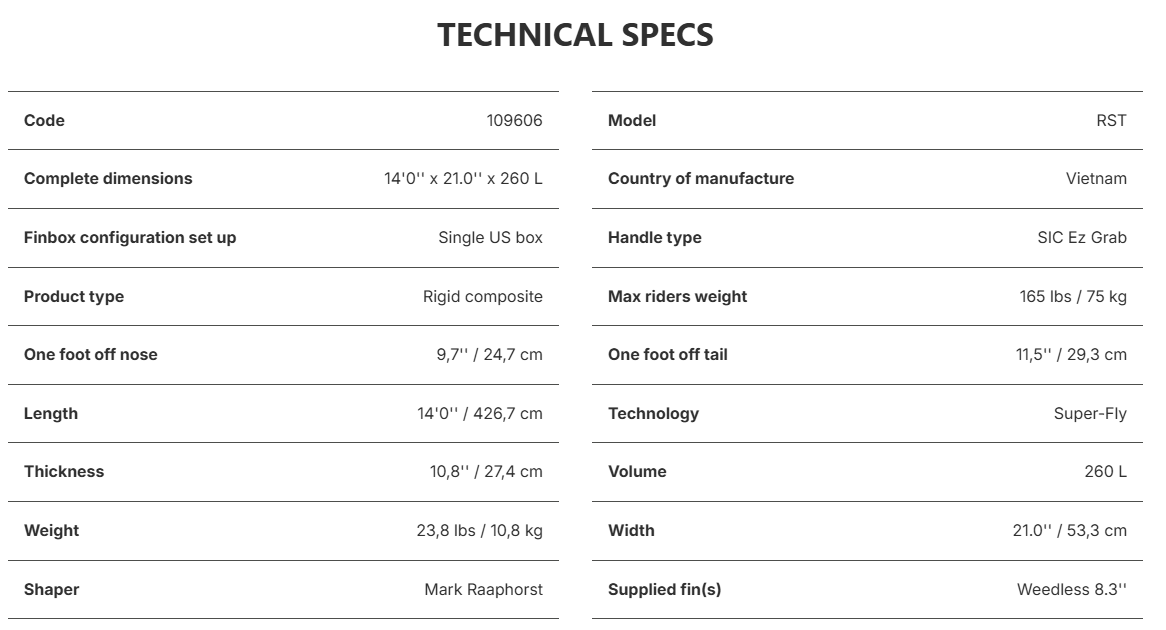Click the shaper name Mark Raaphorst

point(483,589)
